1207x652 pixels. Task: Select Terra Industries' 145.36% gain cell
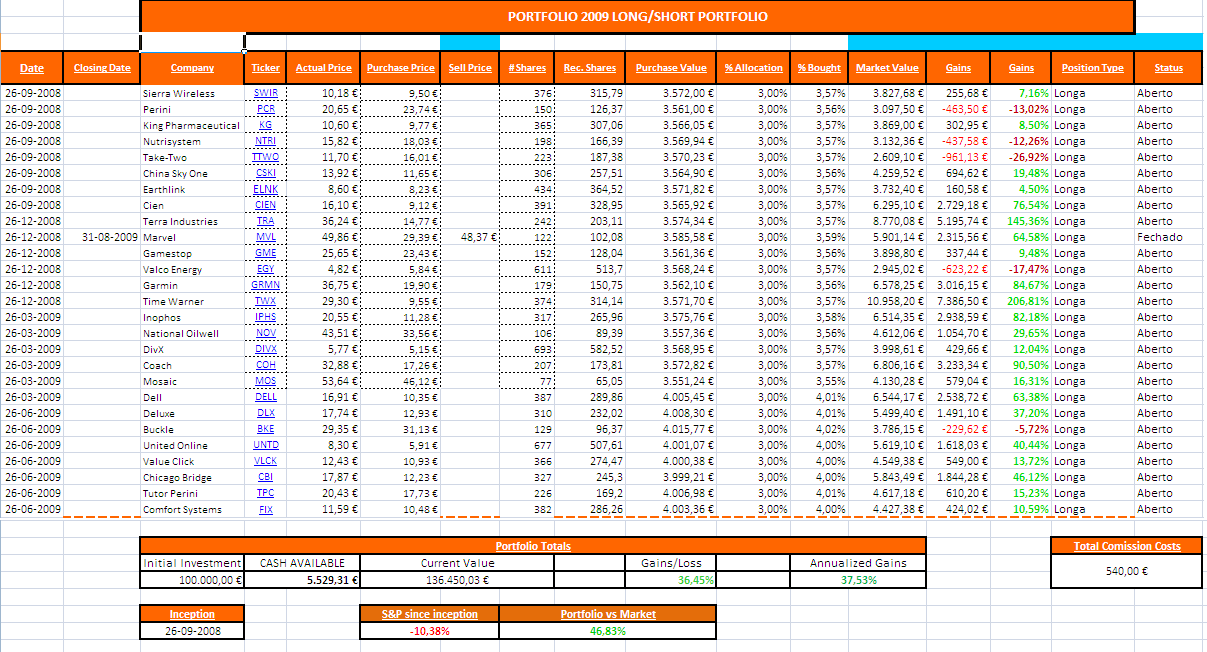1020,221
